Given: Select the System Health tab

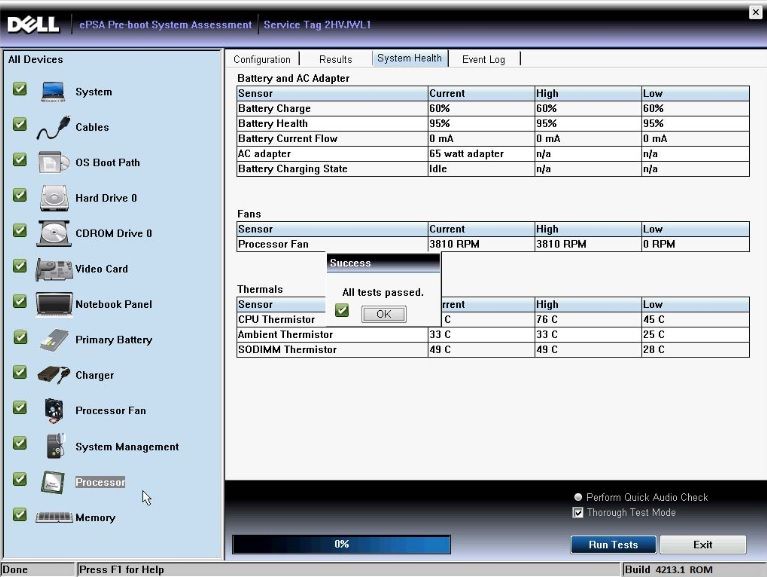Looking at the screenshot, I should pyautogui.click(x=409, y=58).
